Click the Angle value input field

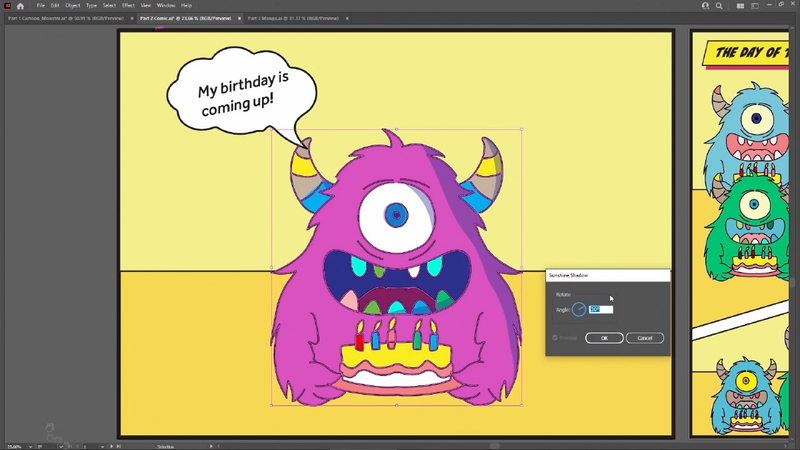[600, 310]
